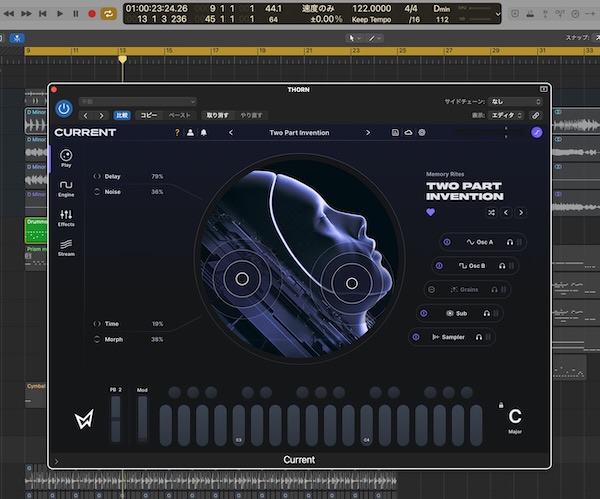Go to beginning of project

[x=42, y=14]
